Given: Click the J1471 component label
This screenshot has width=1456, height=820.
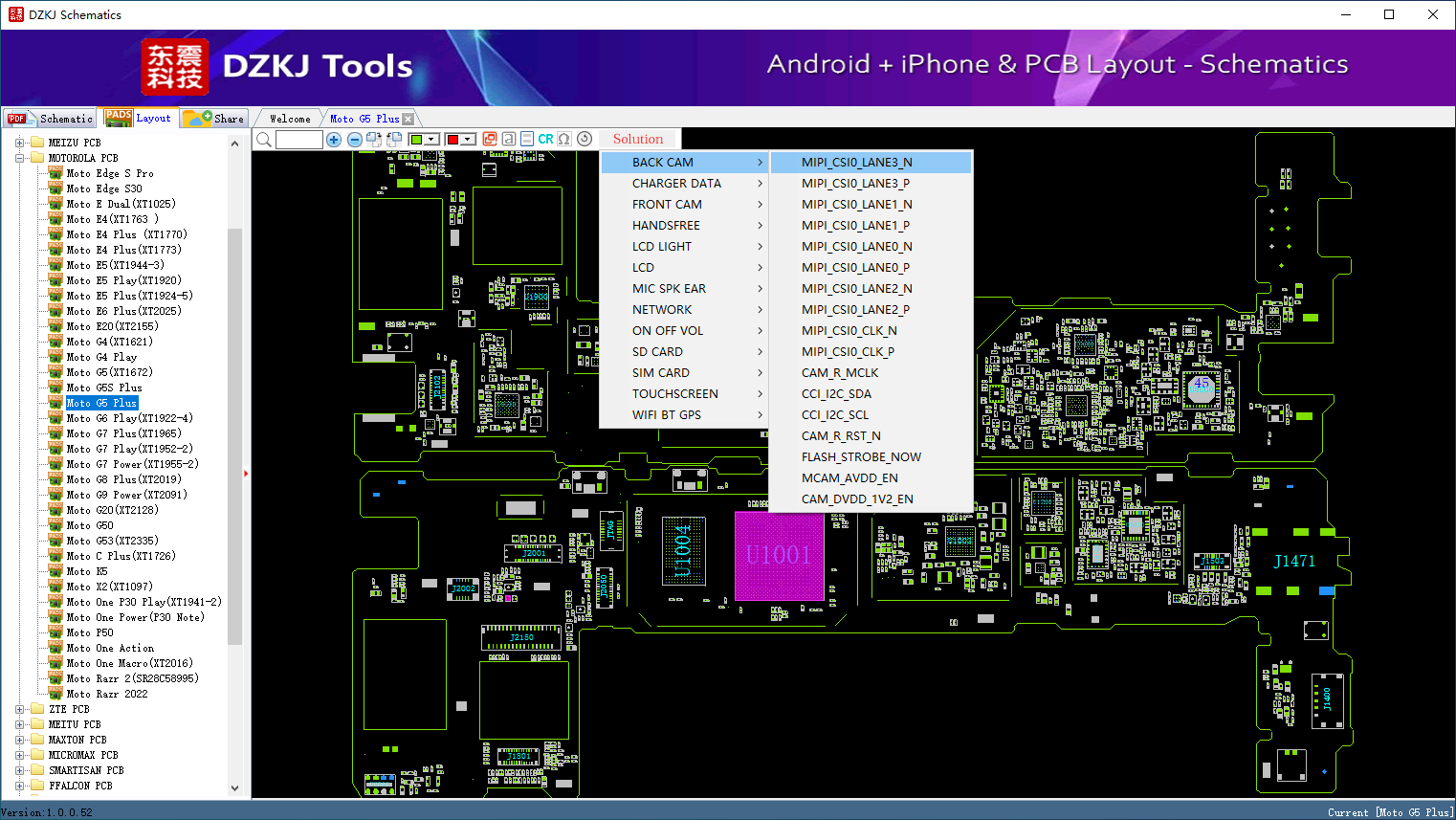Looking at the screenshot, I should 1294,562.
